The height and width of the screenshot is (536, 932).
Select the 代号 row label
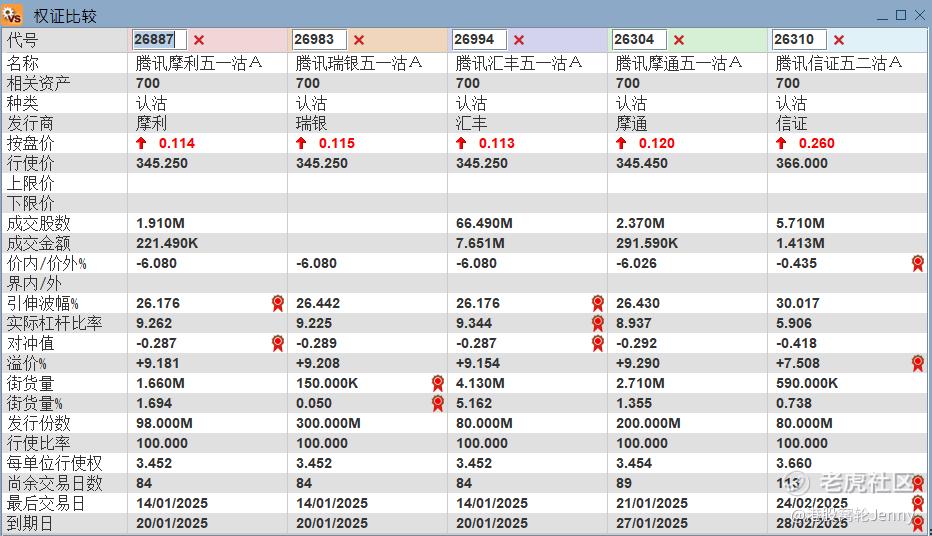pos(22,40)
